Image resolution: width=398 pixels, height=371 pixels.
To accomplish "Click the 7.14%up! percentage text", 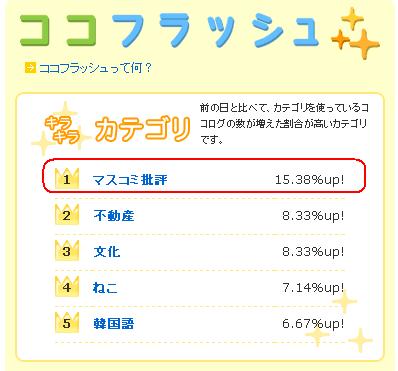I will pos(313,288).
